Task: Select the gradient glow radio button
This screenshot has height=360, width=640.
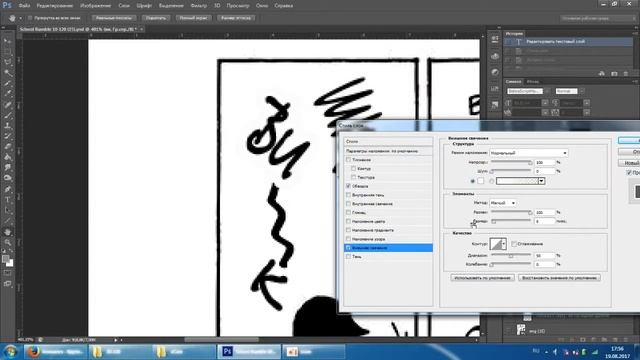Action: point(491,181)
